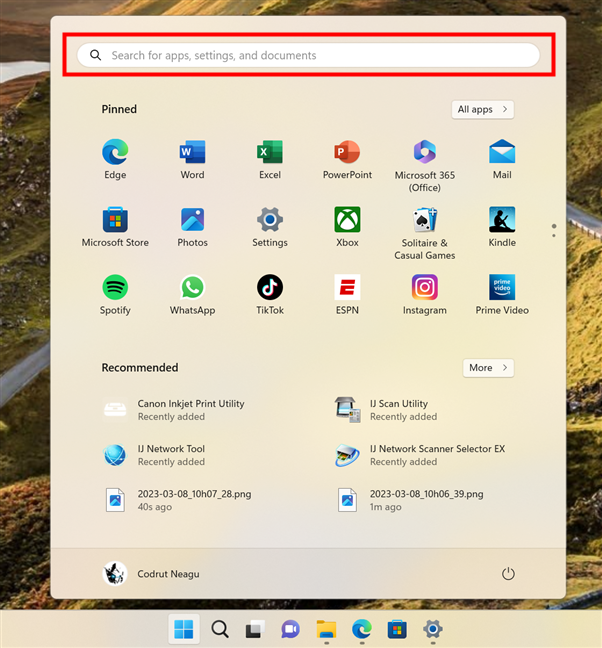The height and width of the screenshot is (648, 602).
Task: Open Edge from the taskbar
Action: [x=362, y=629]
